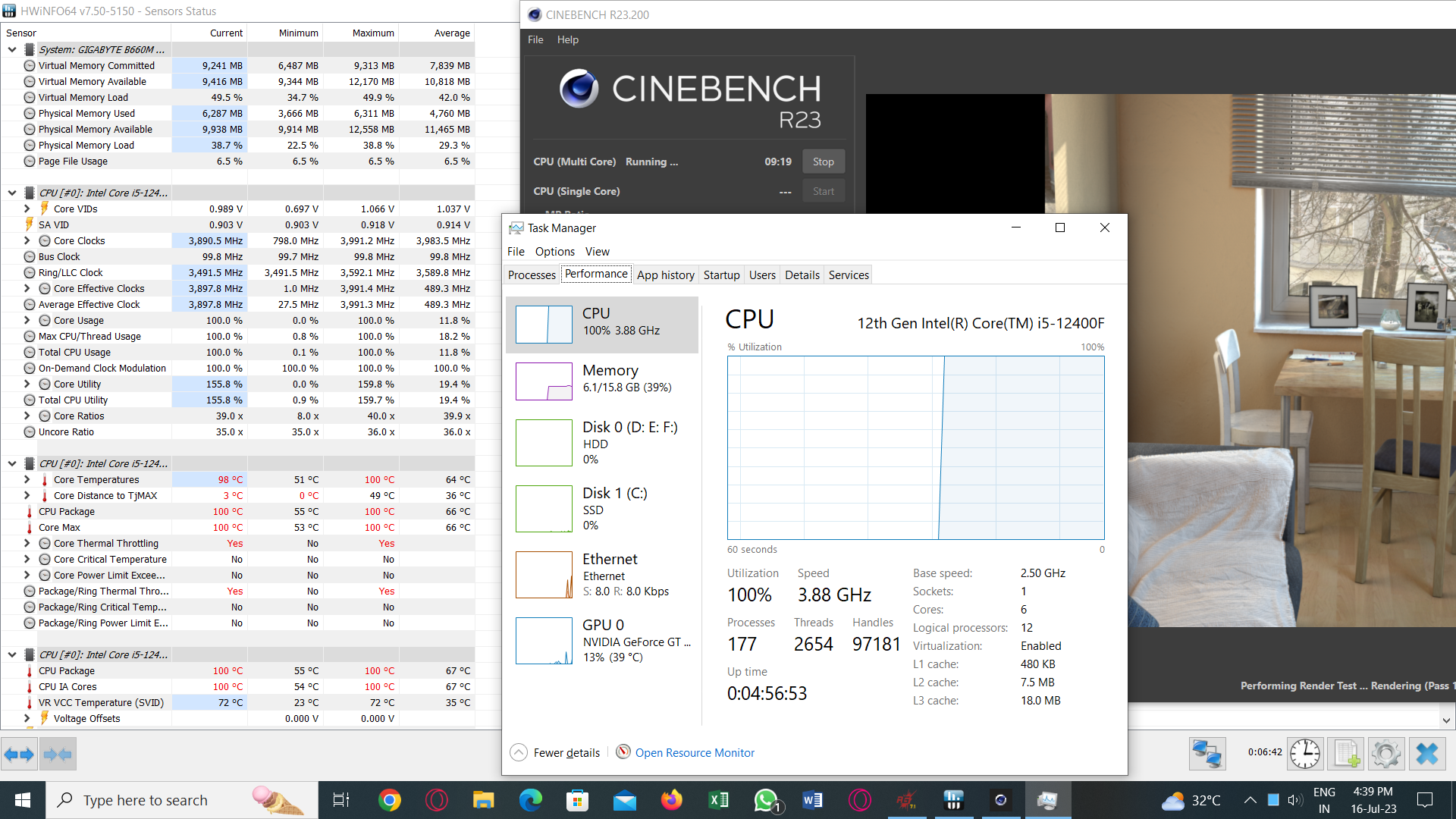Select Disk 1 (C:) performance item

coord(602,508)
